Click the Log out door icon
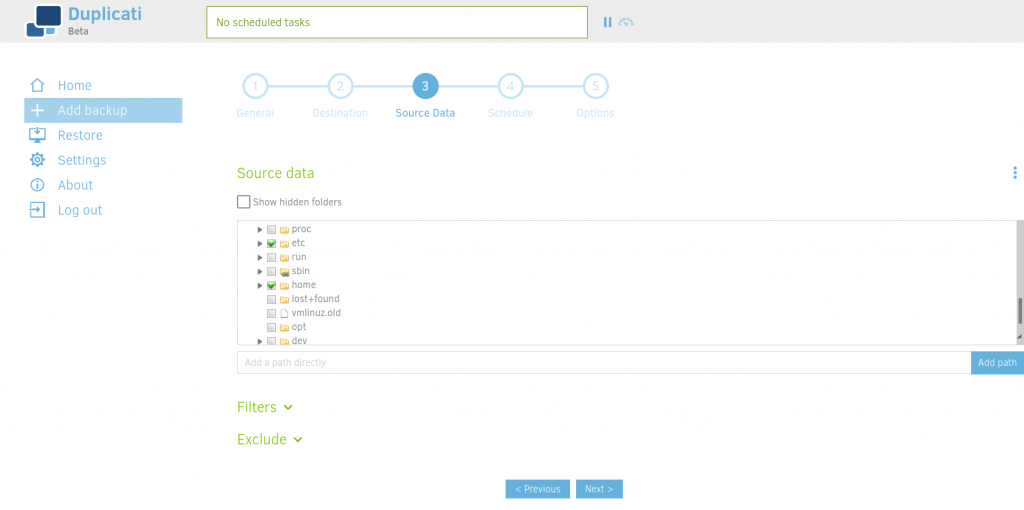Image resolution: width=1024 pixels, height=510 pixels. [37, 210]
